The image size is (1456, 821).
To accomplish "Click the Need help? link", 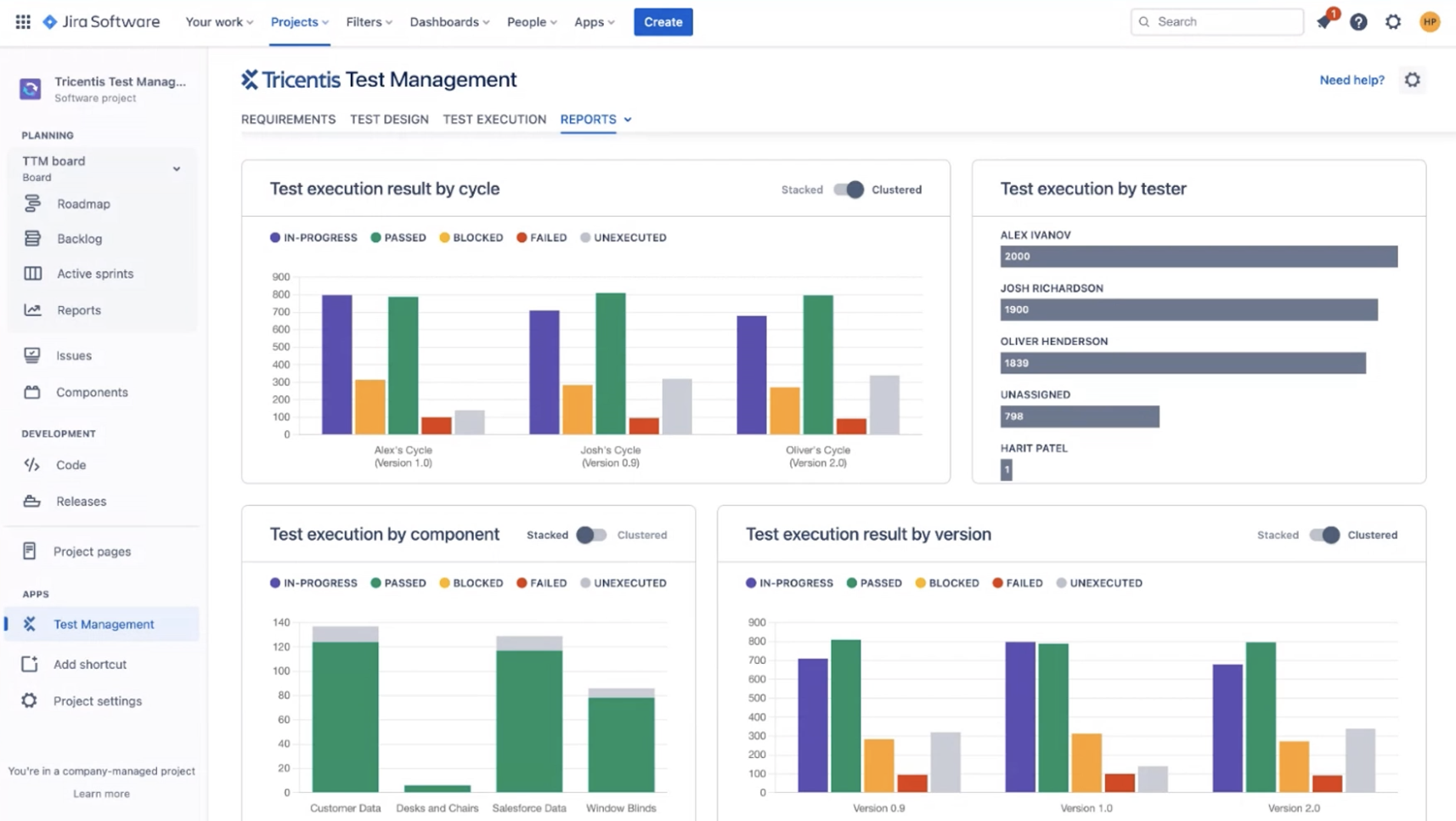I will tap(1352, 80).
